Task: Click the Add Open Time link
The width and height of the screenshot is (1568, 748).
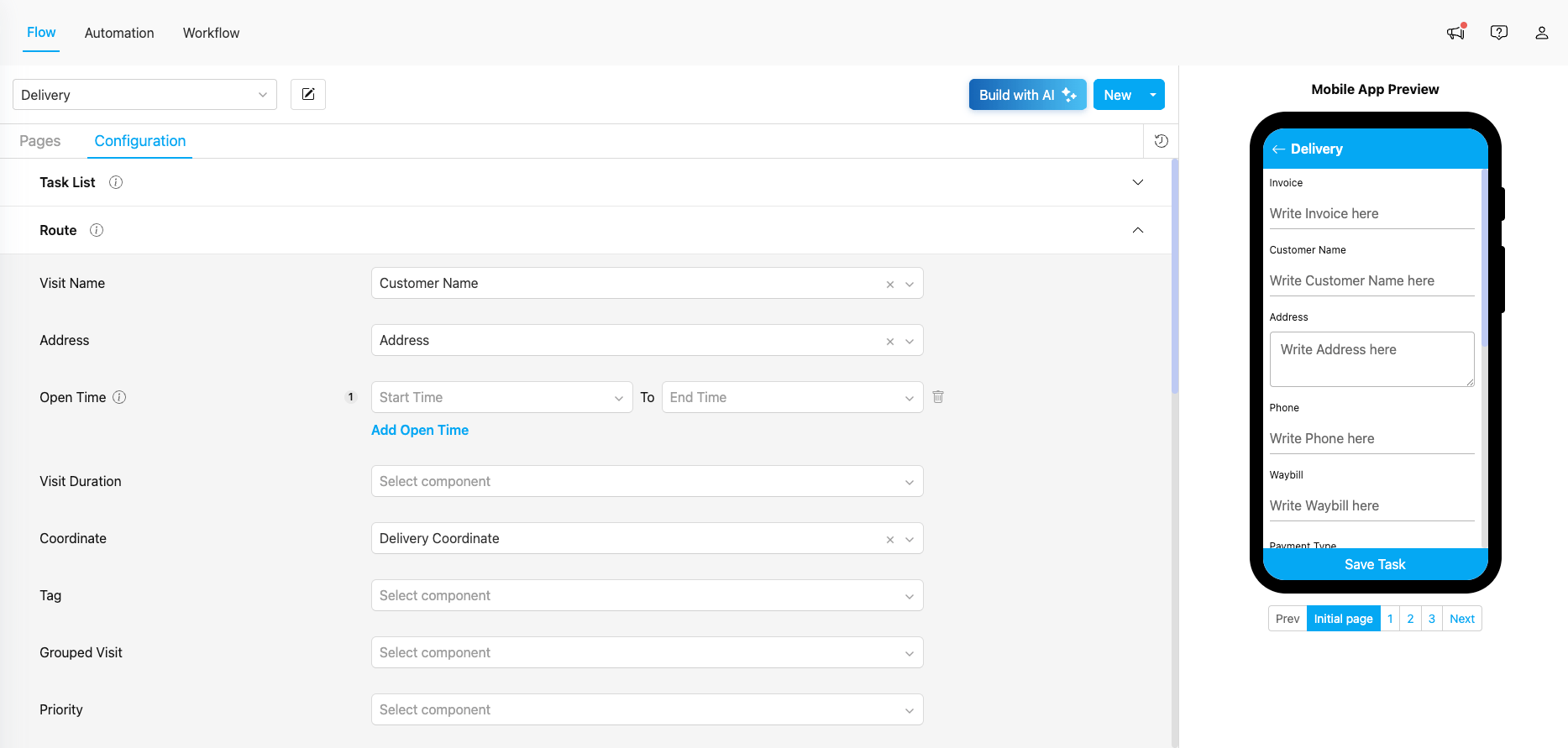Action: [x=420, y=430]
